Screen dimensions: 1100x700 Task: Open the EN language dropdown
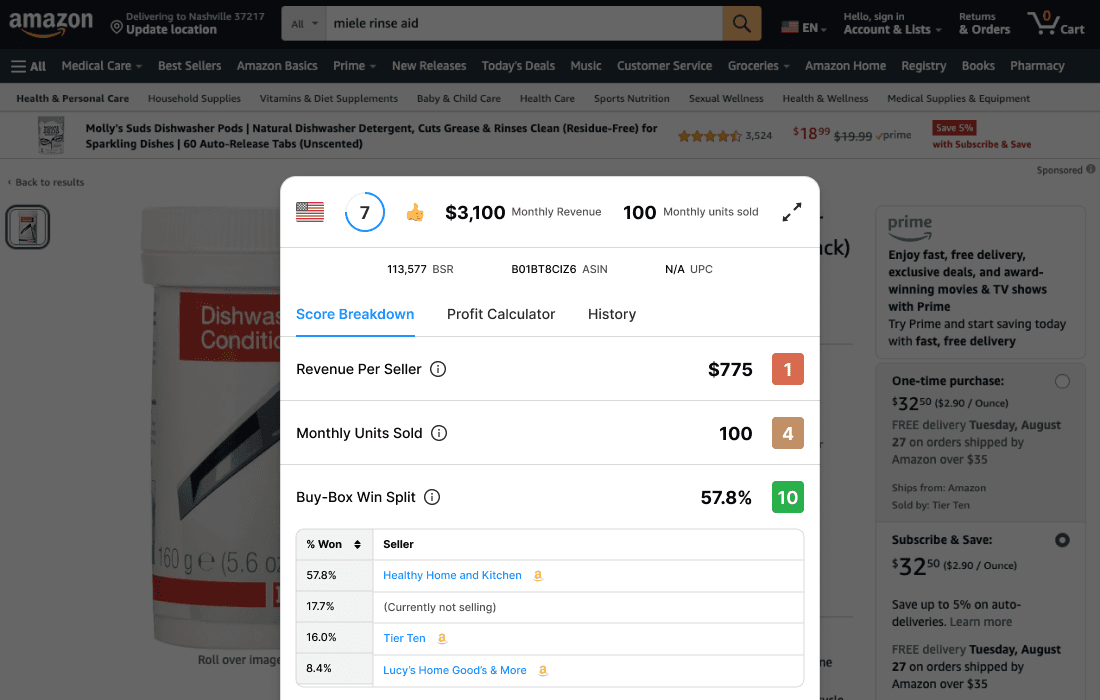pos(804,28)
